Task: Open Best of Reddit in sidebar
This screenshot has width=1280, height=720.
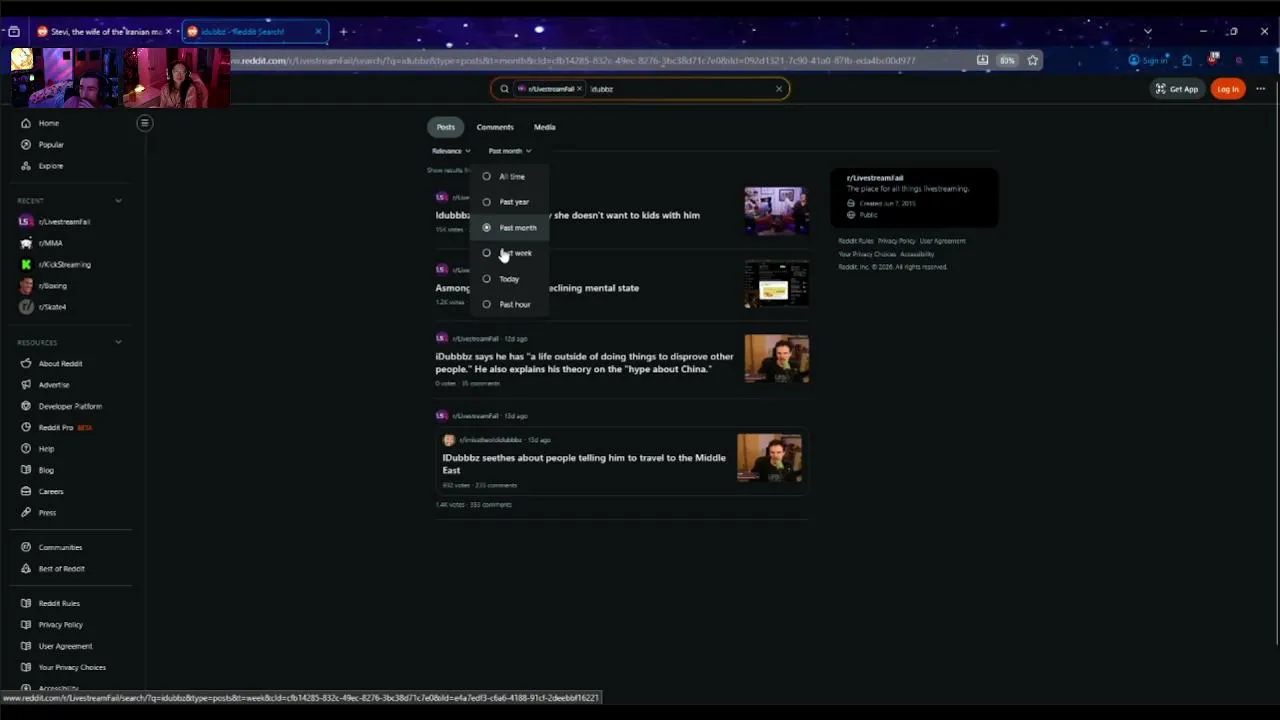Action: coord(61,569)
